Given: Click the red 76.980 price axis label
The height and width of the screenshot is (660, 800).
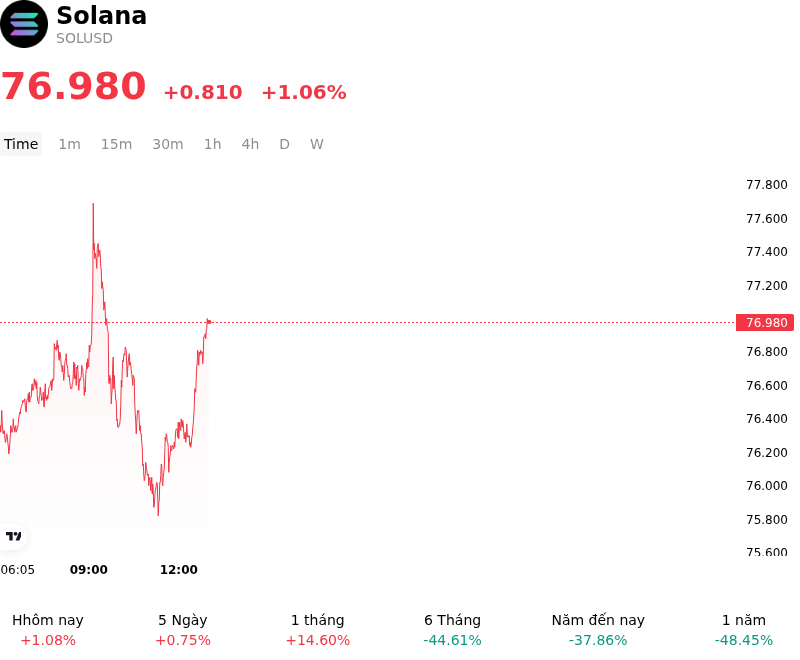Looking at the screenshot, I should pyautogui.click(x=765, y=322).
